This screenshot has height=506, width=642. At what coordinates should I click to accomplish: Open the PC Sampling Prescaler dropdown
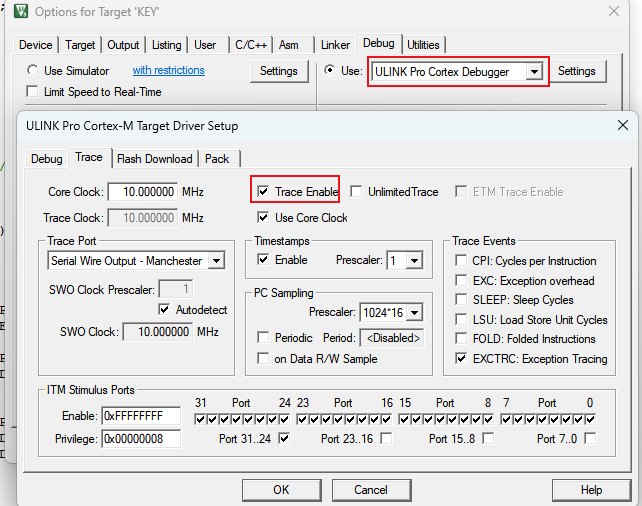point(414,313)
